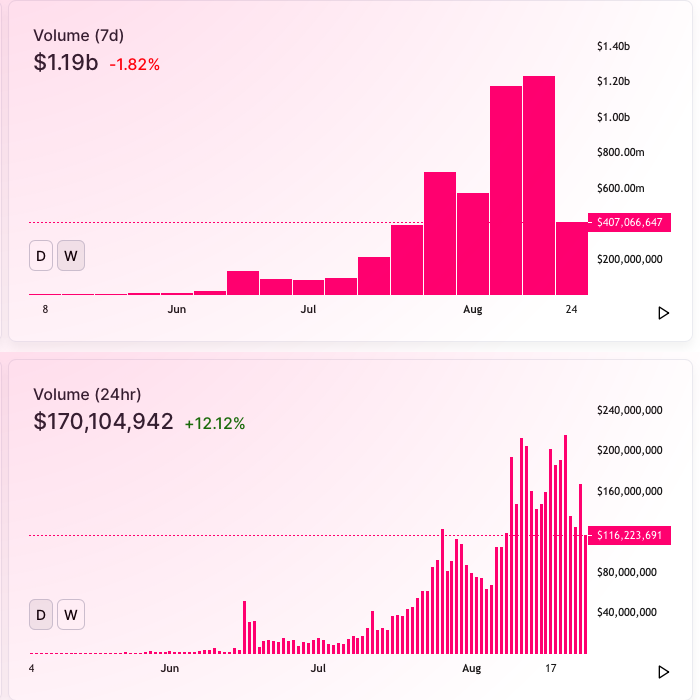Click the $407,066,647 price label
This screenshot has height=700, width=700.
629,222
